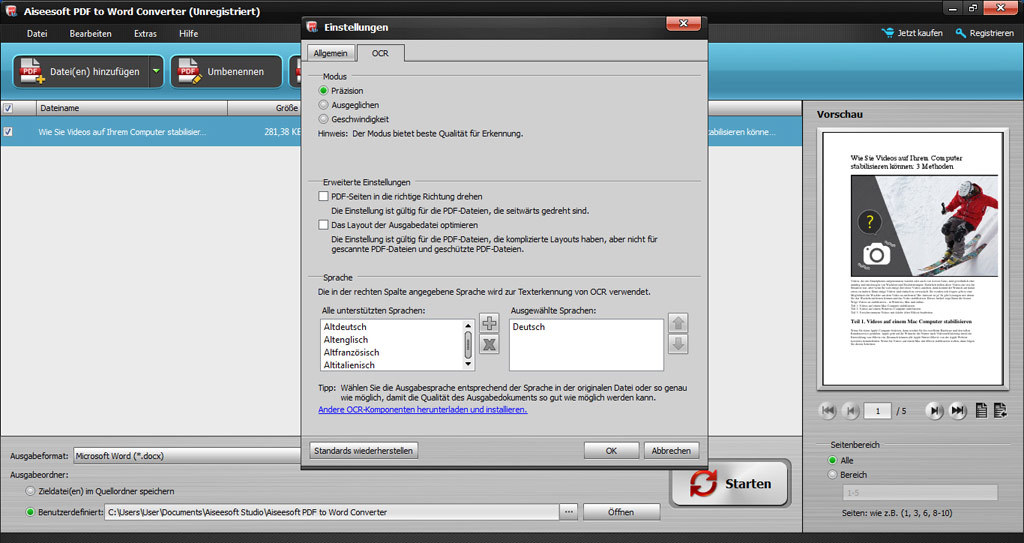This screenshot has height=543, width=1024.
Task: Click Standards wiederherstellen button
Action: point(363,450)
